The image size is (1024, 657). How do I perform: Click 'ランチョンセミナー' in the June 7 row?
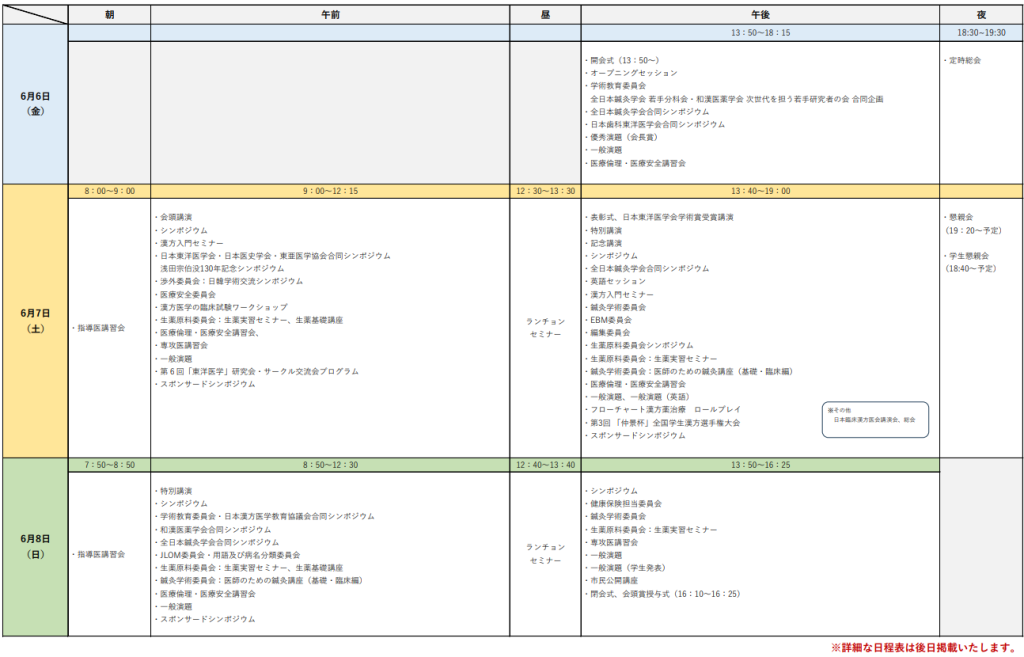coord(545,328)
